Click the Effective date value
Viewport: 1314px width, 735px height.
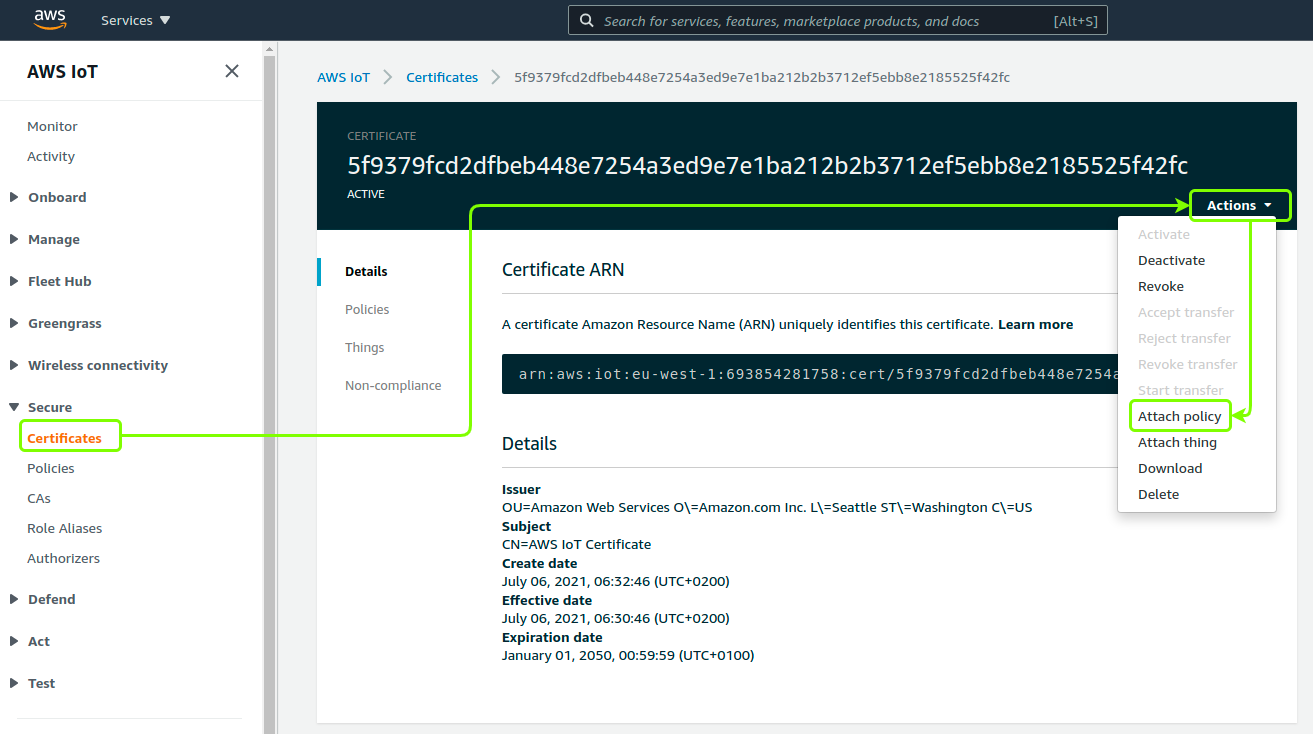pyautogui.click(x=616, y=618)
